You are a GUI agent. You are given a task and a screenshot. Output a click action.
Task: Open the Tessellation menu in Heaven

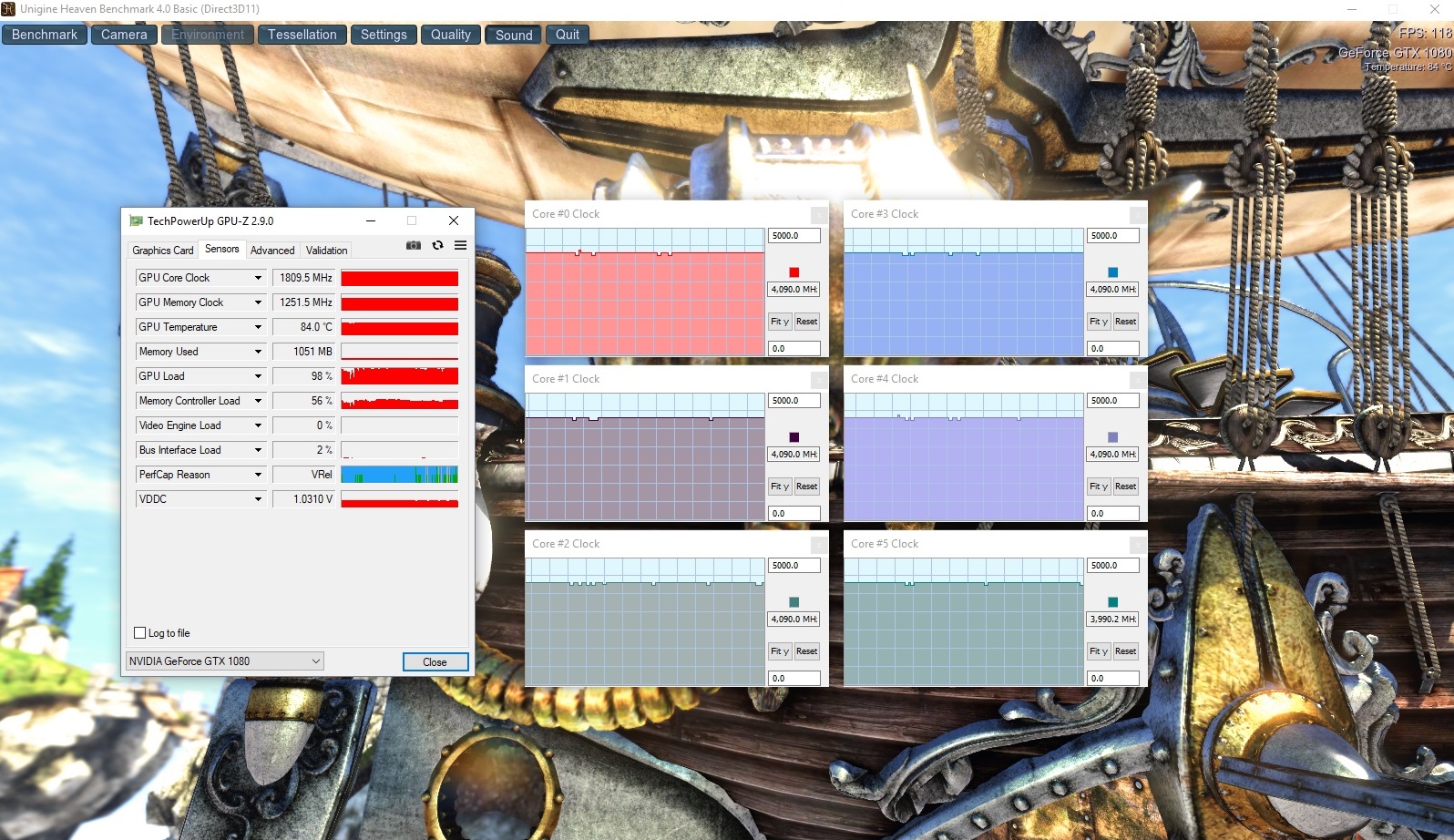pyautogui.click(x=302, y=35)
